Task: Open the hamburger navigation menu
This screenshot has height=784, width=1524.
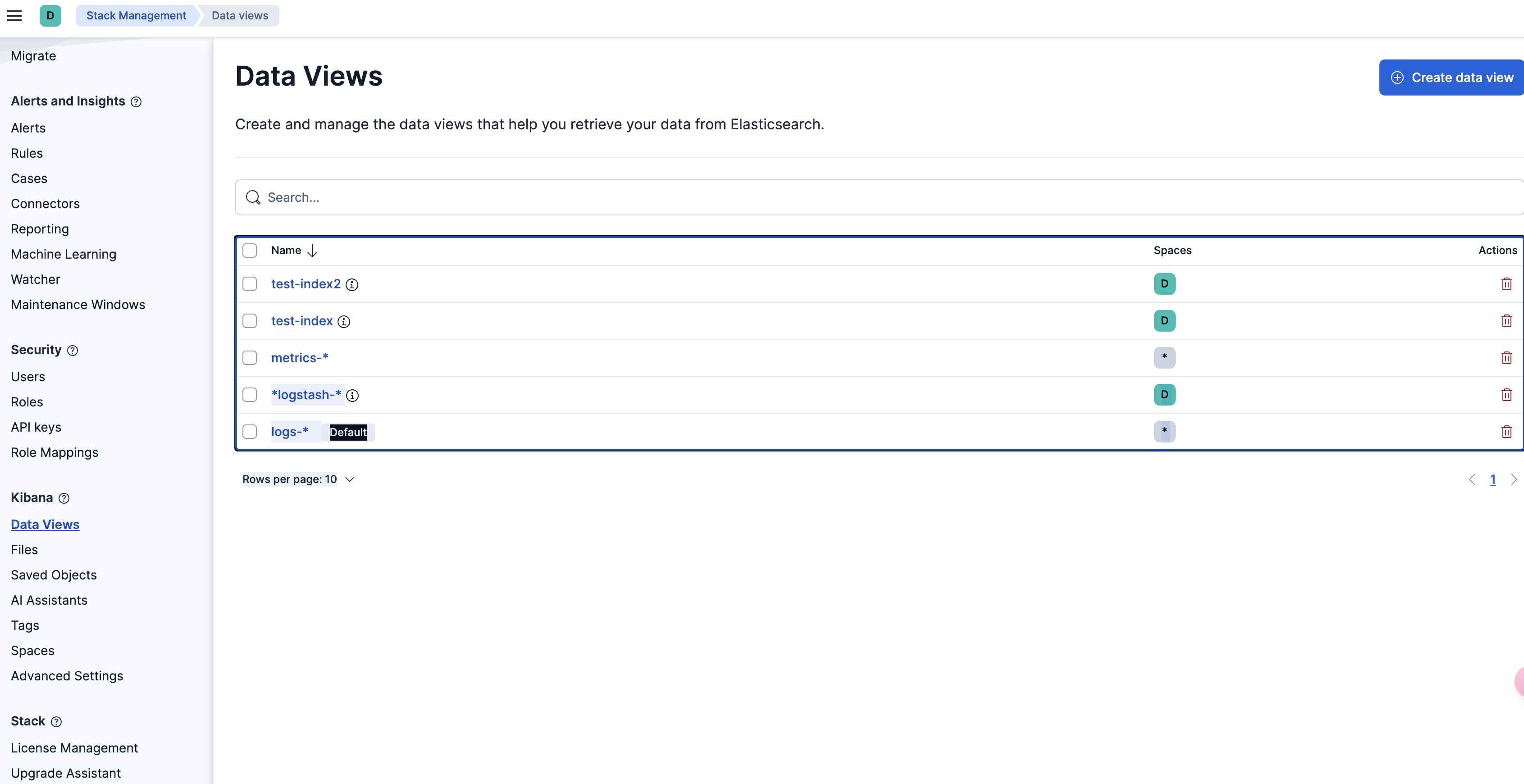Action: pyautogui.click(x=15, y=16)
